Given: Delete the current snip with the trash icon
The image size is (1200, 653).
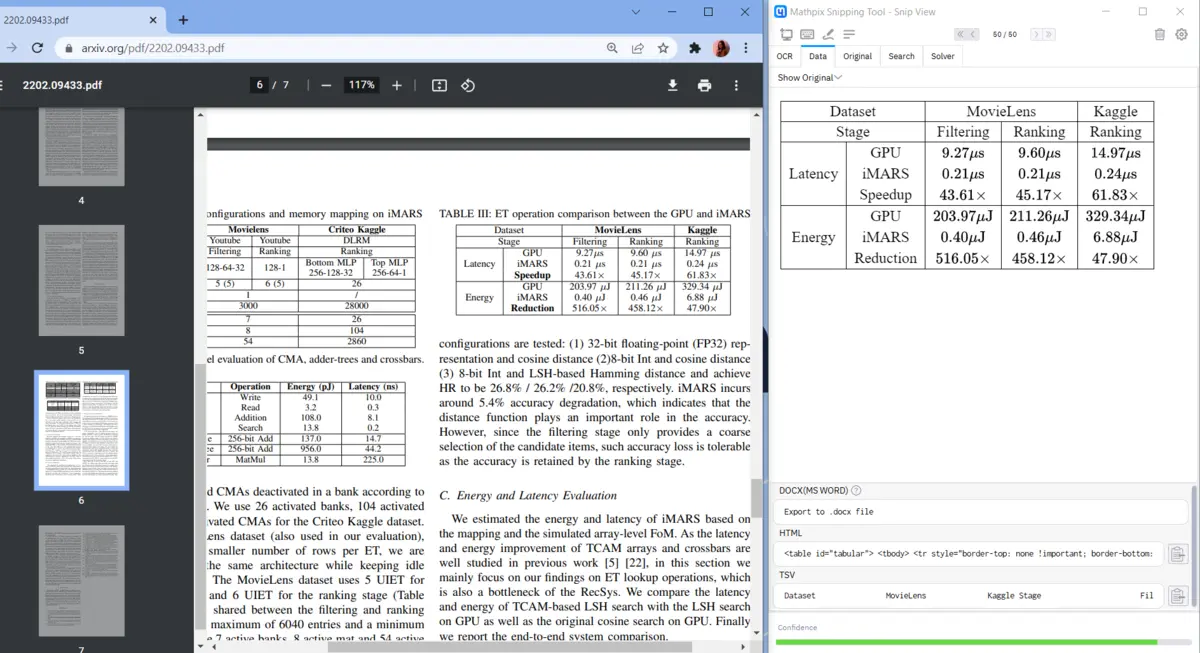Looking at the screenshot, I should 1160,34.
